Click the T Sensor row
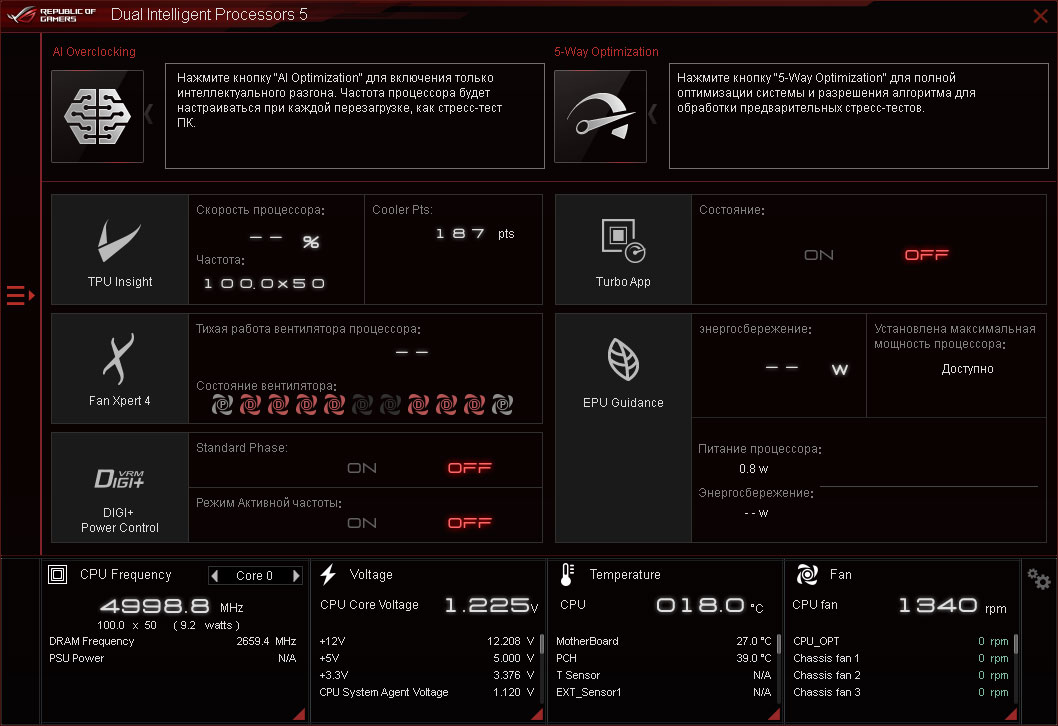 pyautogui.click(x=663, y=675)
